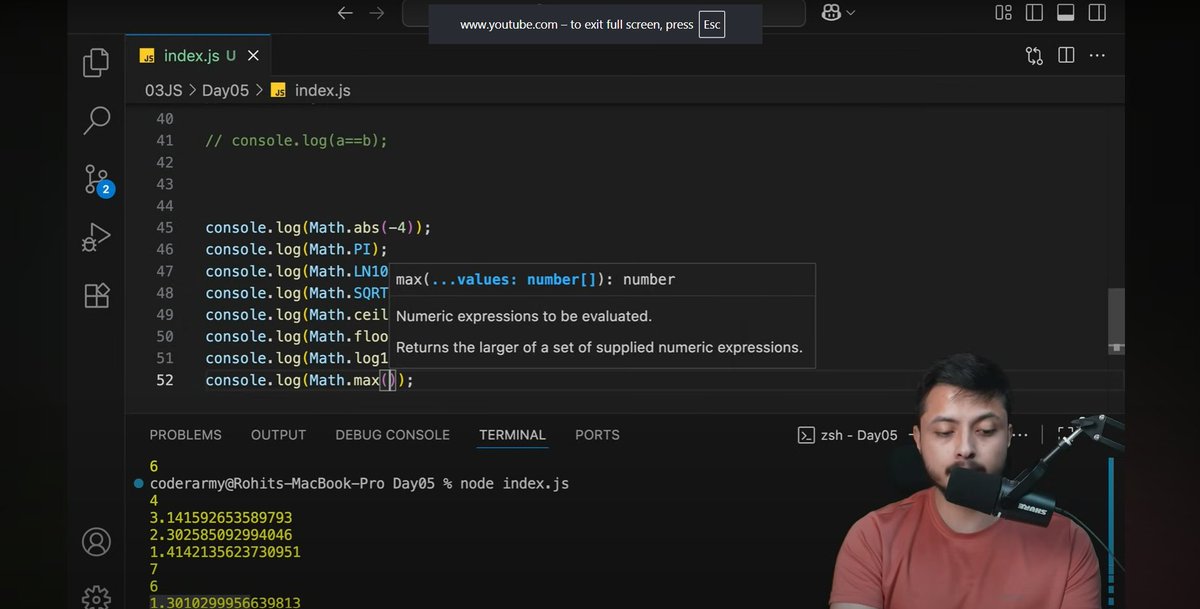Open the Customize Layout icon
The image size is (1200, 609).
(1003, 13)
